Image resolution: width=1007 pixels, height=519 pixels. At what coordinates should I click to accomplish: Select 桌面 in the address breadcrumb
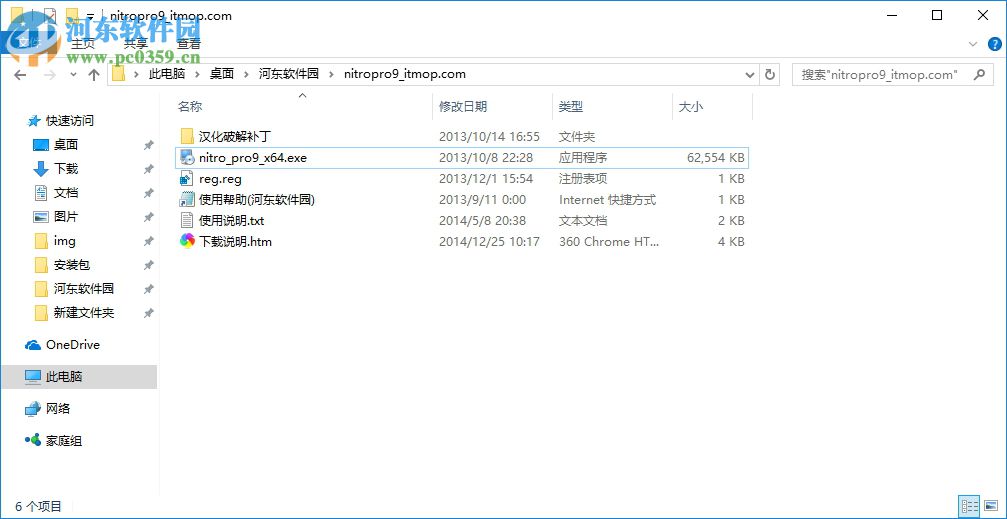pyautogui.click(x=222, y=74)
